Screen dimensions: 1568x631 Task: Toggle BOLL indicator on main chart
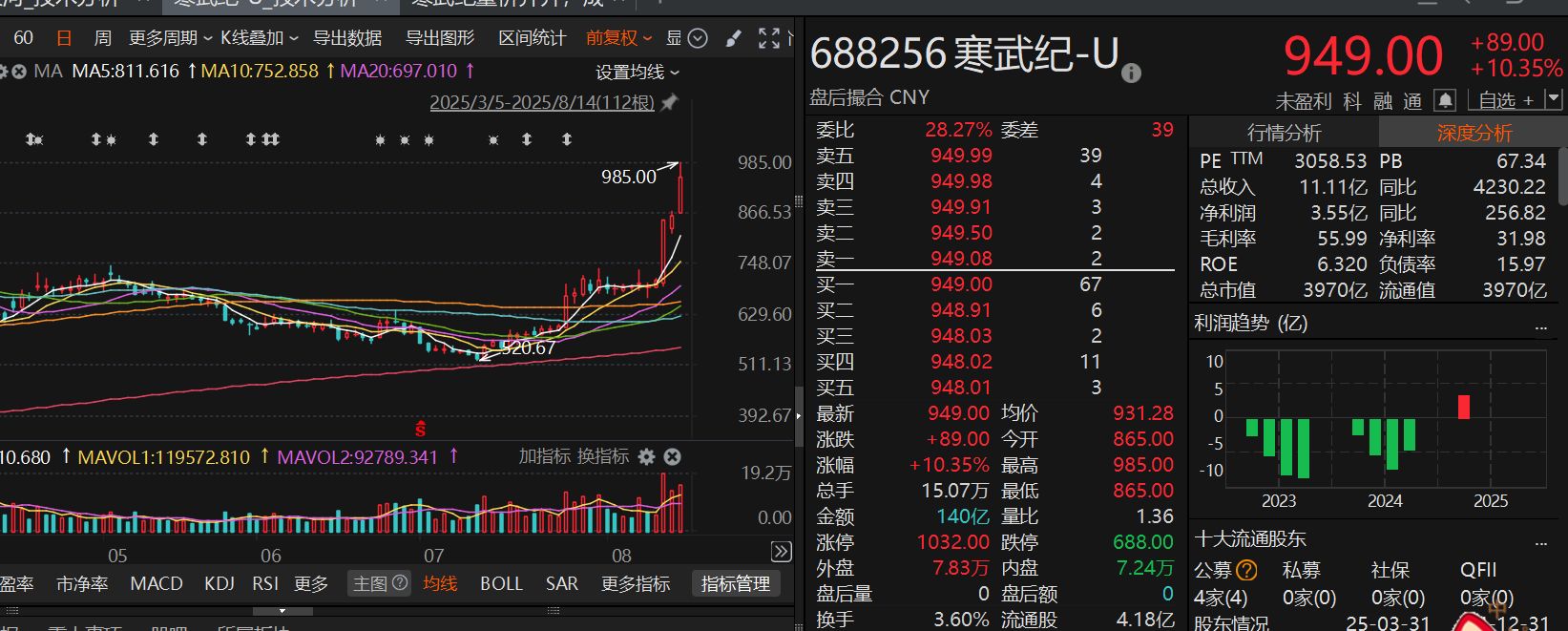click(x=501, y=583)
